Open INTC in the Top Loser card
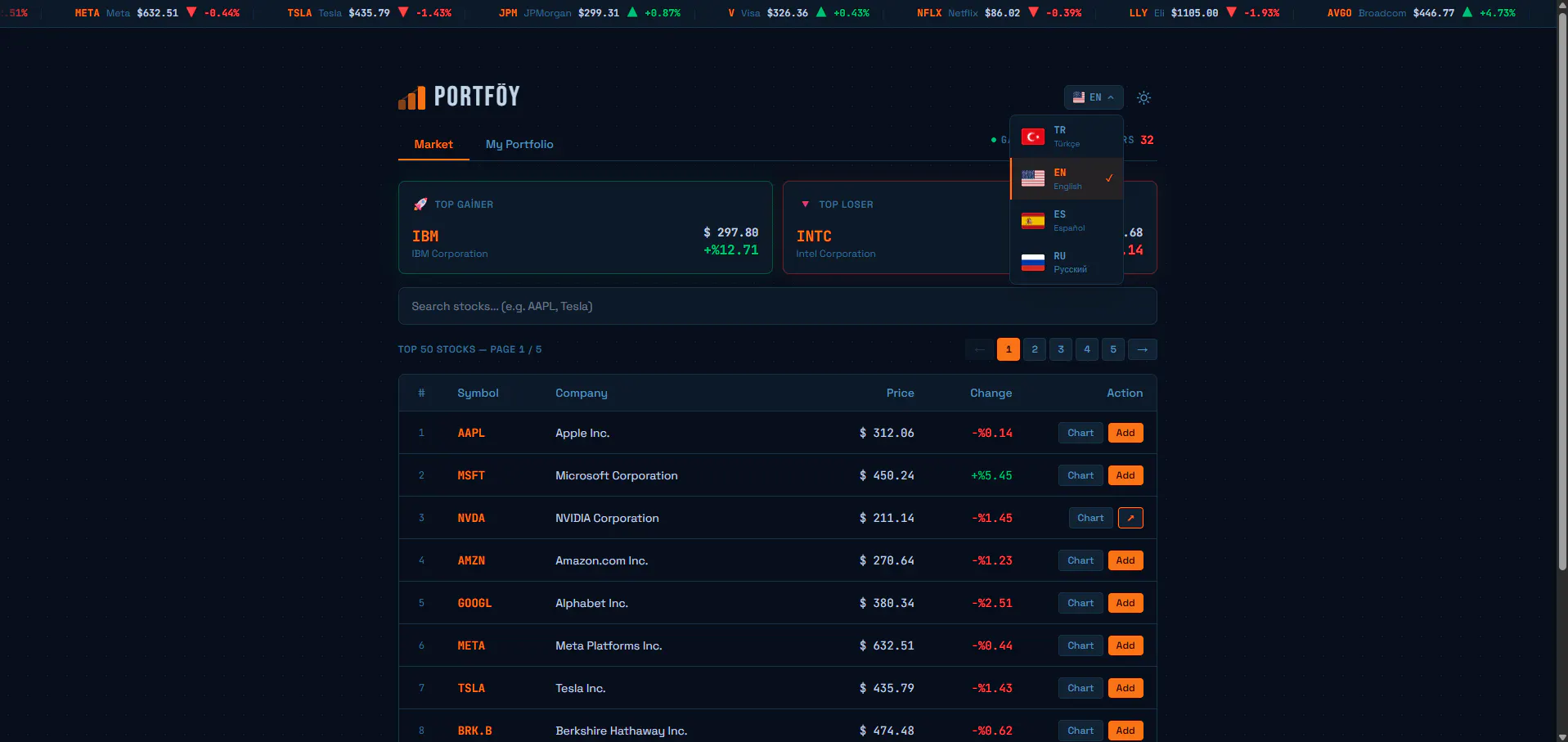This screenshot has width=1568, height=742. point(814,236)
